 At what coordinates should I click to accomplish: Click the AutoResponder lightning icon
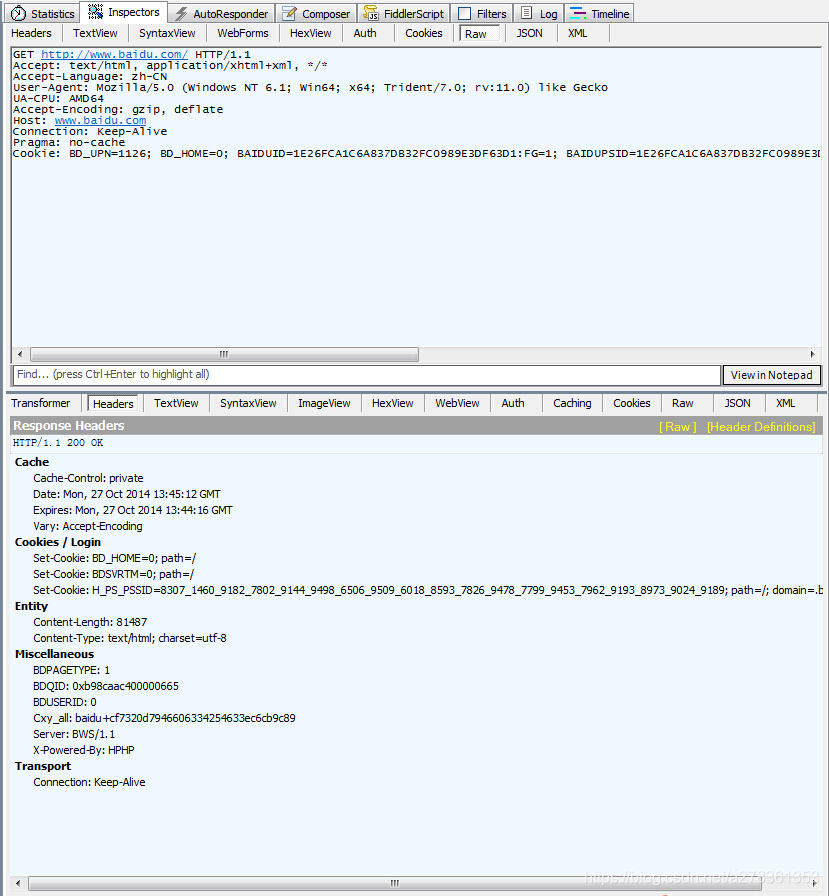(x=181, y=13)
